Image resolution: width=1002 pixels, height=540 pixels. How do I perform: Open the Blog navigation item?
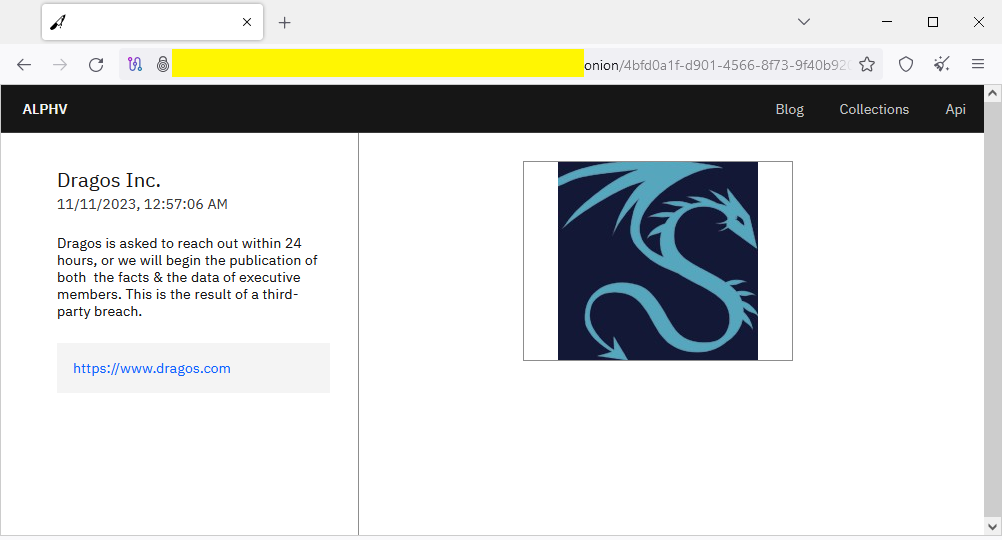pyautogui.click(x=789, y=109)
